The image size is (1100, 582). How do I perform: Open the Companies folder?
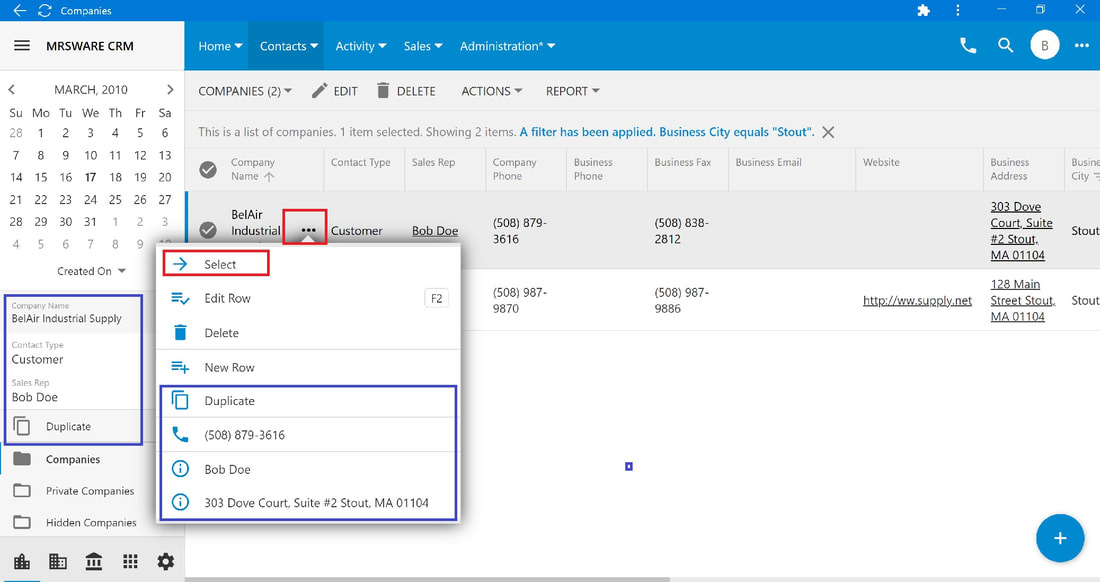tap(73, 459)
